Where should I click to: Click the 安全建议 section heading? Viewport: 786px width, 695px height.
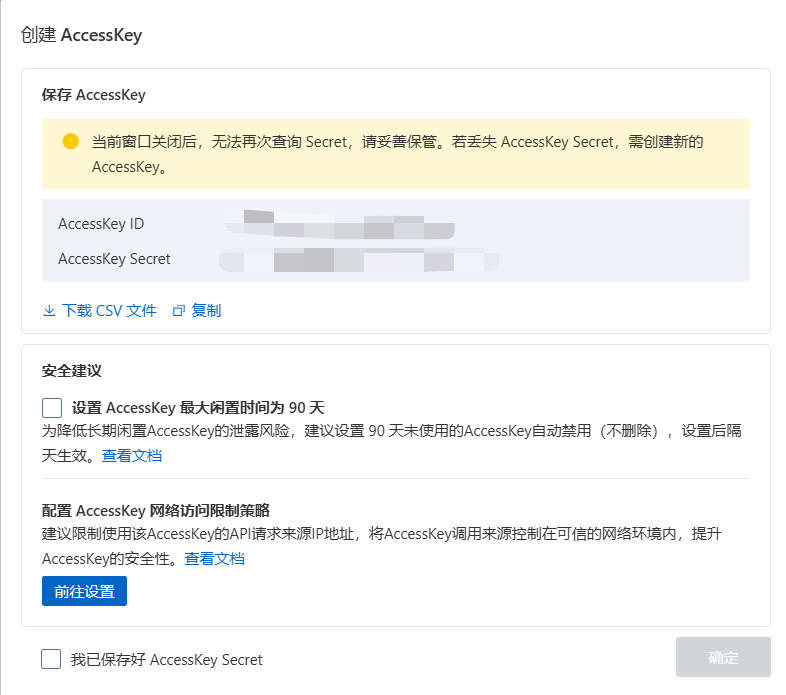click(x=72, y=371)
